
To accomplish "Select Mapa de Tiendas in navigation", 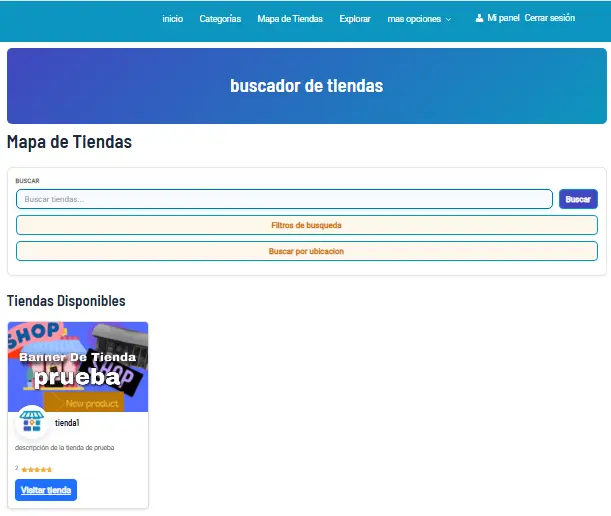I will (x=290, y=19).
